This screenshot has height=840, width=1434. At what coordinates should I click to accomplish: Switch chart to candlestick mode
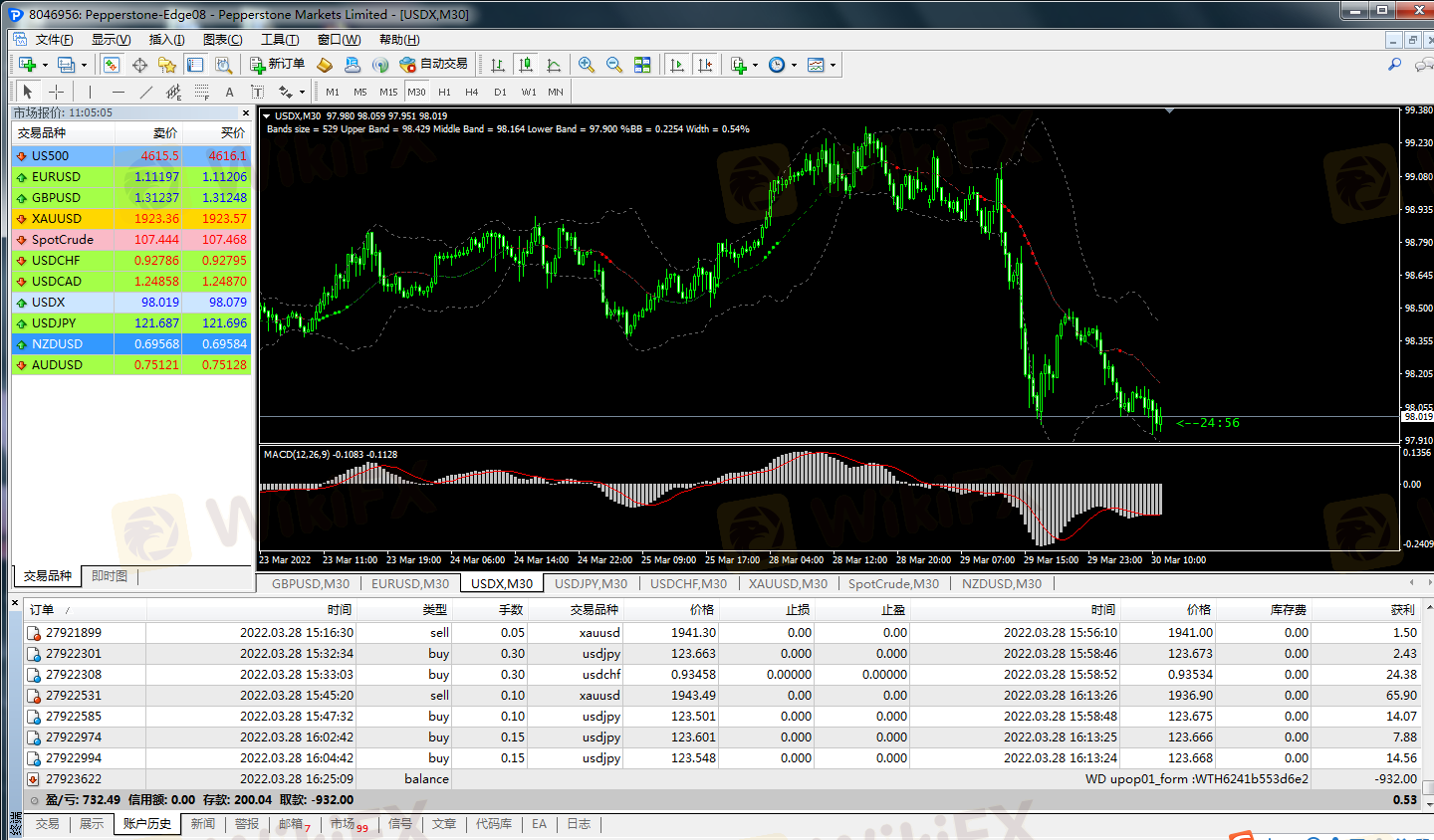(x=526, y=65)
